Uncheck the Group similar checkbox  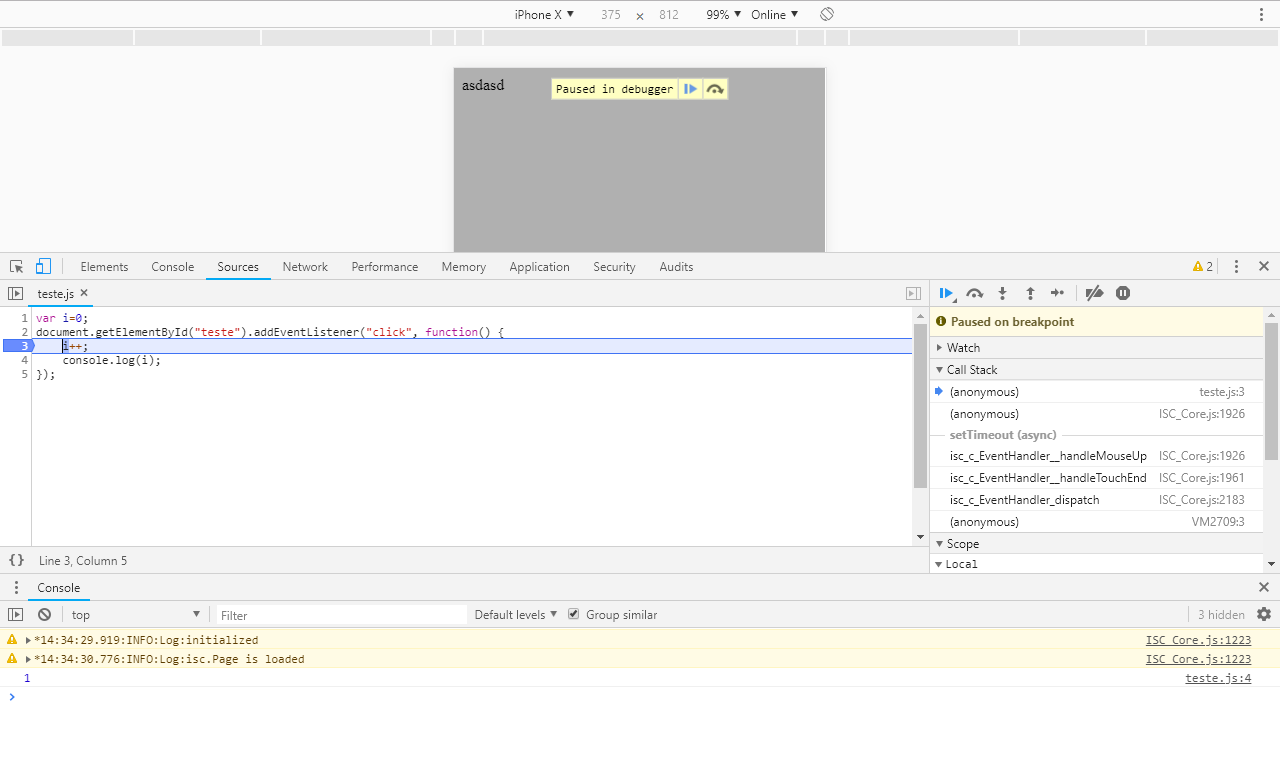[573, 614]
